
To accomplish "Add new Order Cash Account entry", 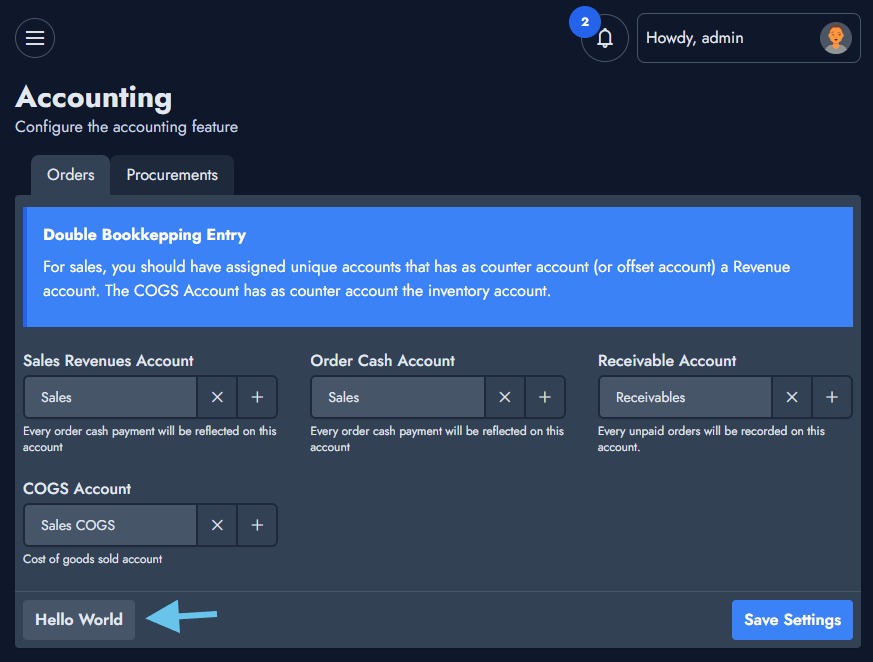I will (545, 397).
